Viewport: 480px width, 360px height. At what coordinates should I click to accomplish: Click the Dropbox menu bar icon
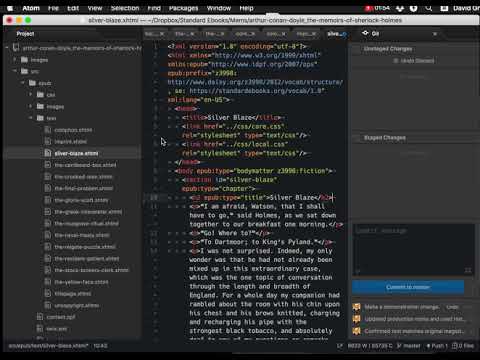click(x=400, y=8)
